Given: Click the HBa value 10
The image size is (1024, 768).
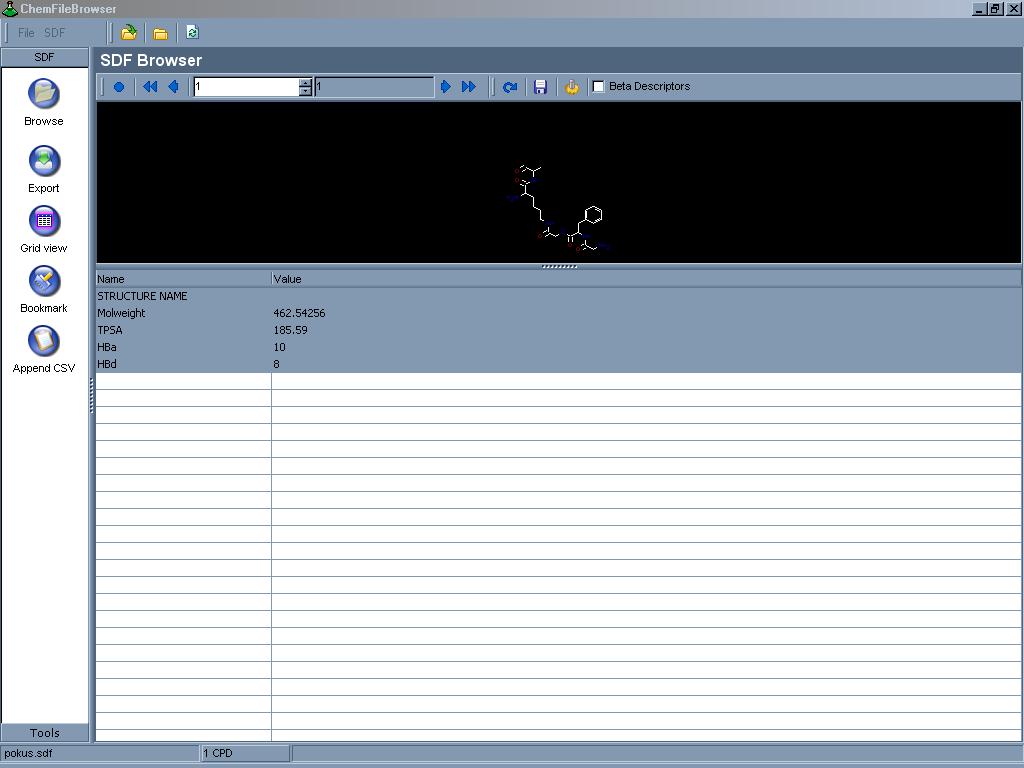Looking at the screenshot, I should 280,347.
